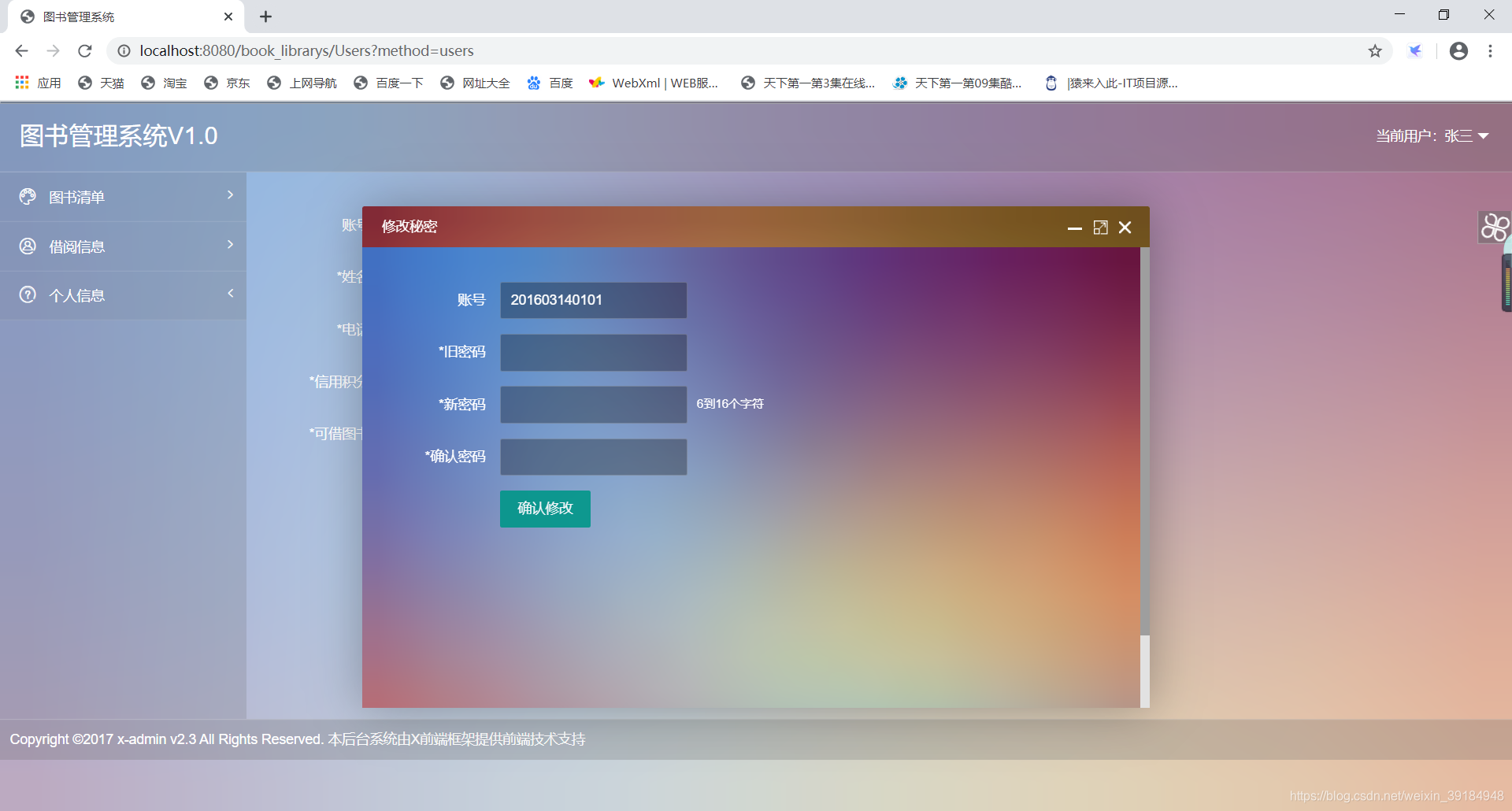The width and height of the screenshot is (1512, 811).
Task: Open a new browser tab
Action: coord(265,17)
